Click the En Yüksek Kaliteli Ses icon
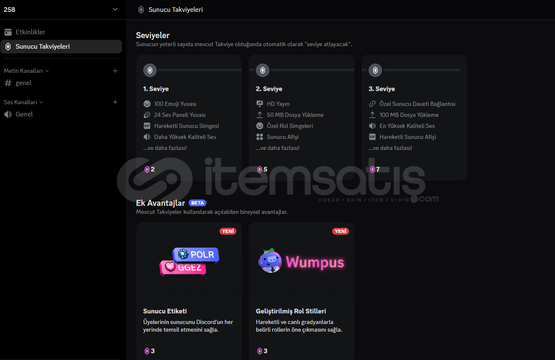The image size is (555, 360). click(x=372, y=126)
